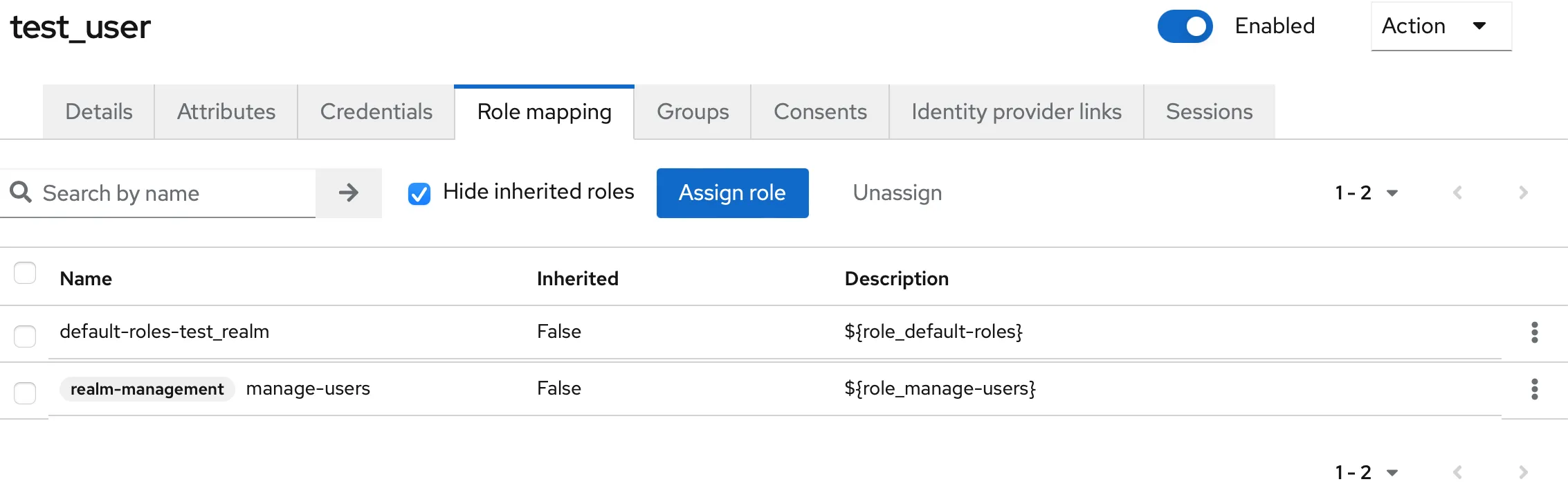Tick the manage-users row checkbox
The width and height of the screenshot is (1568, 493).
pos(25,393)
